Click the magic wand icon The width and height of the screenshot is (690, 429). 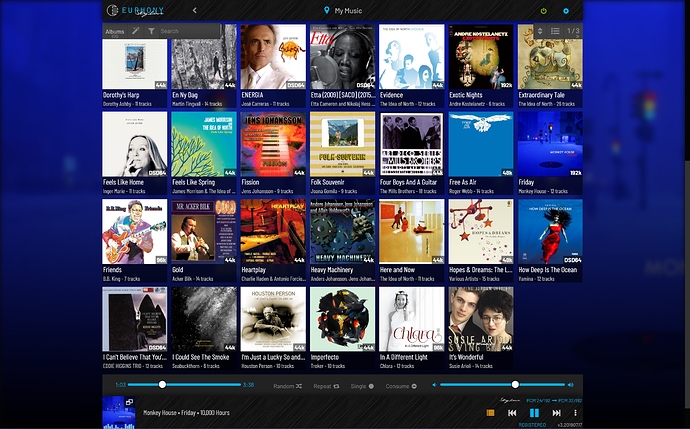click(x=136, y=31)
